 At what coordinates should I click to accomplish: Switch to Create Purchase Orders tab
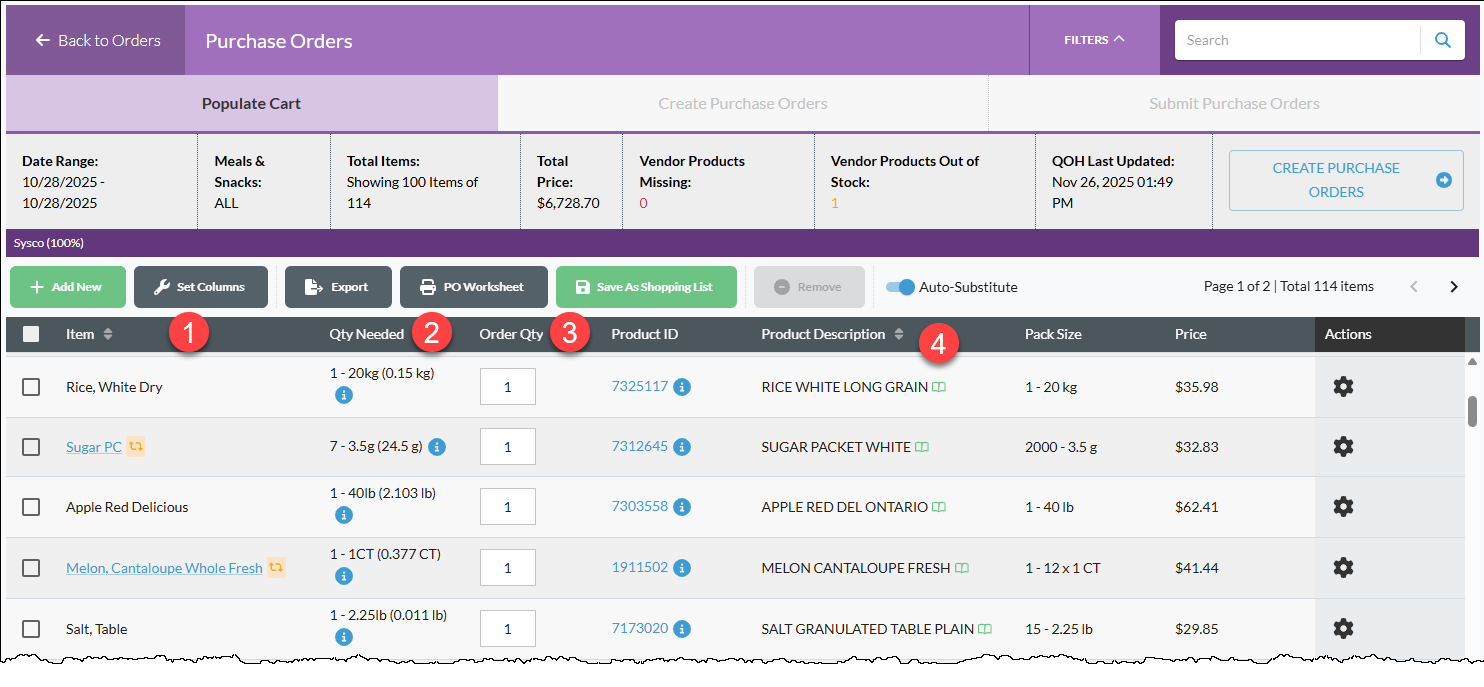743,103
